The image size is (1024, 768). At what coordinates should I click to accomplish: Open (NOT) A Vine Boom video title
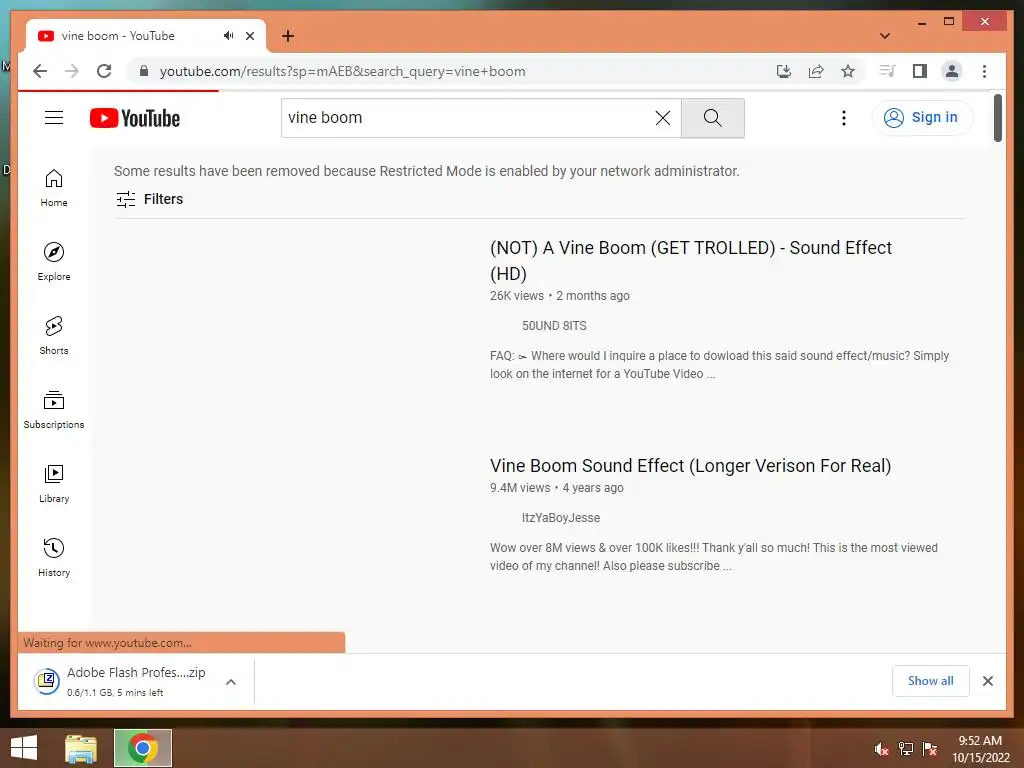[x=690, y=261]
